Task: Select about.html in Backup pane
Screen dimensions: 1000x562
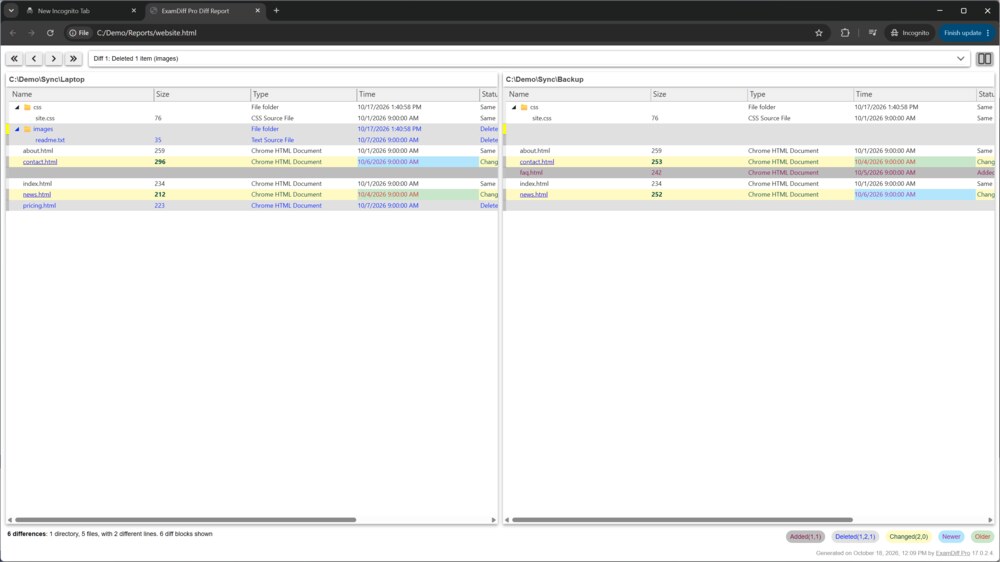Action: (x=534, y=151)
